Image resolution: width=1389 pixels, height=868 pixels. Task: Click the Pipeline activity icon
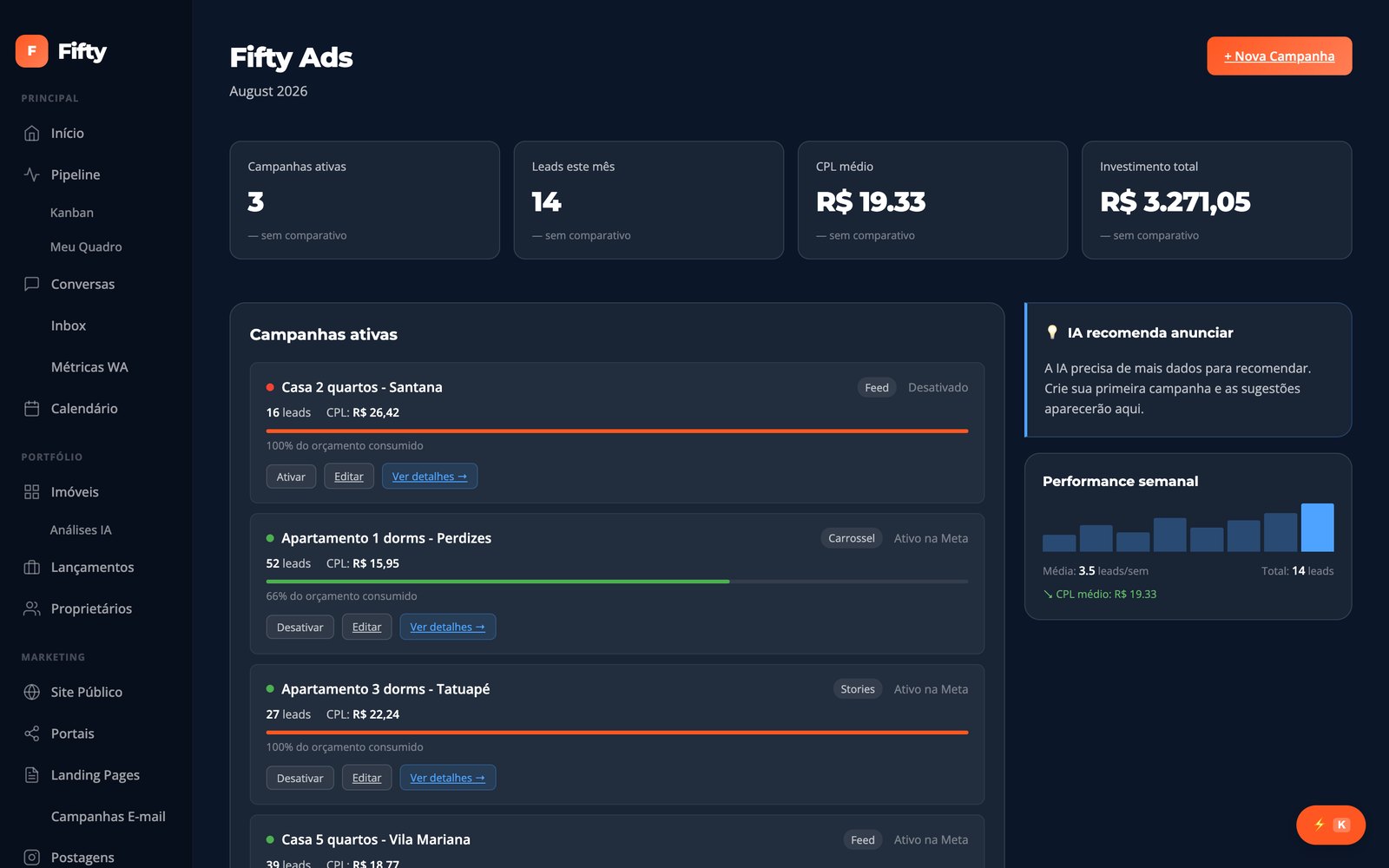pos(32,174)
